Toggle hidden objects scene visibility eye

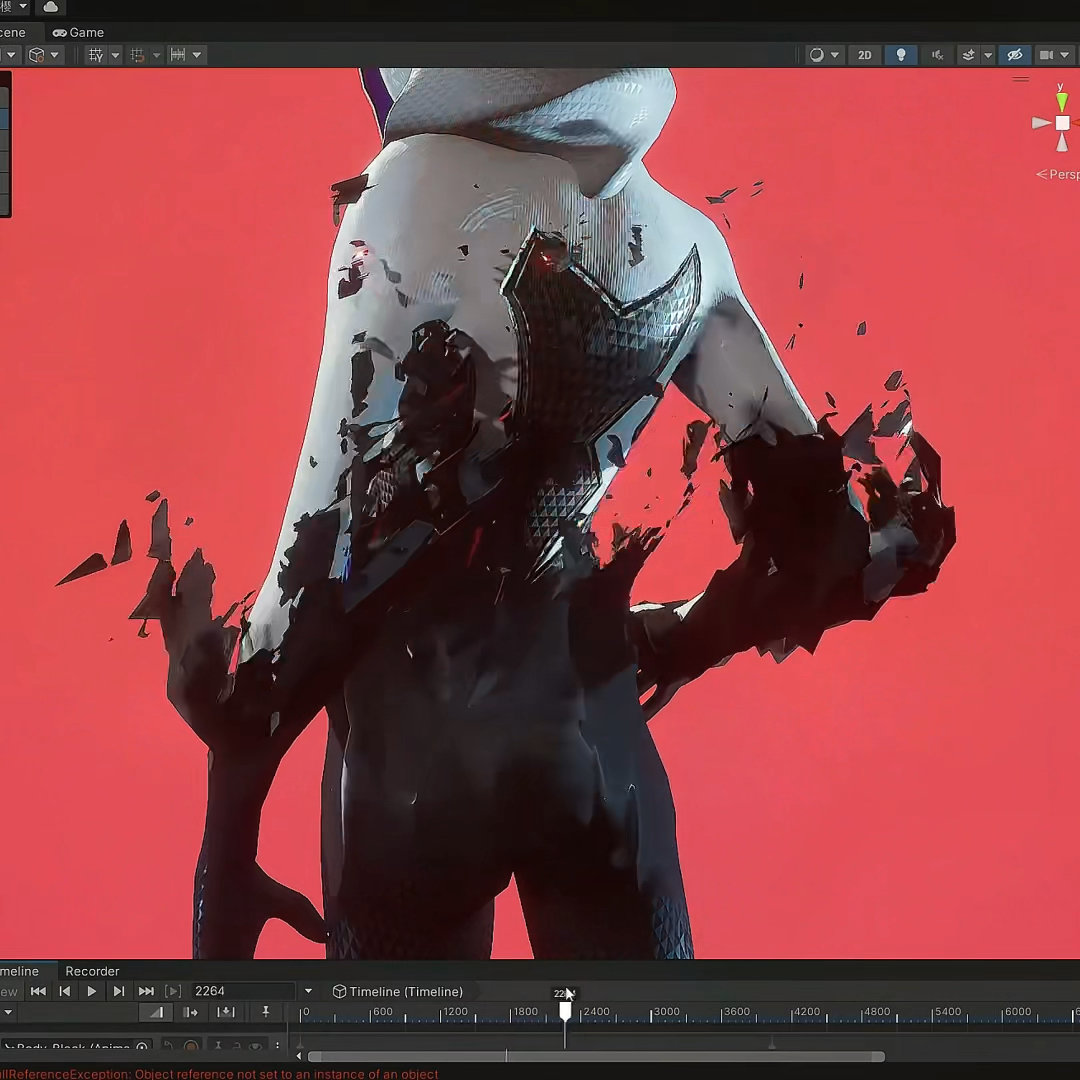pos(1014,55)
